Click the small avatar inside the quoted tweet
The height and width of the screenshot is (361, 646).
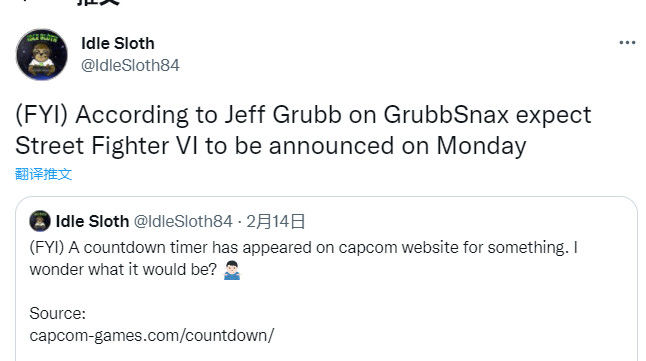coord(40,221)
